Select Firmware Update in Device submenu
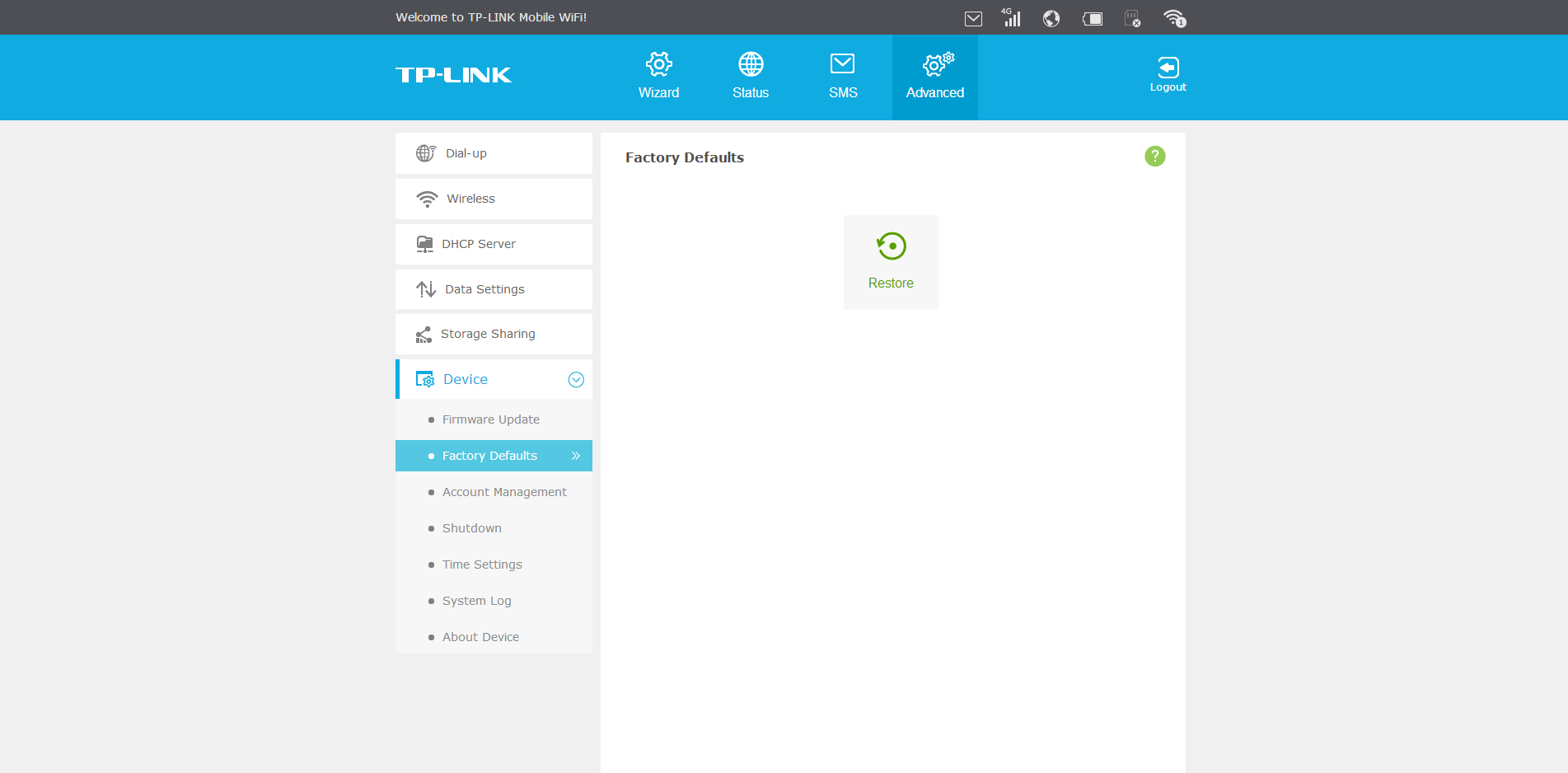This screenshot has width=1568, height=773. point(490,419)
